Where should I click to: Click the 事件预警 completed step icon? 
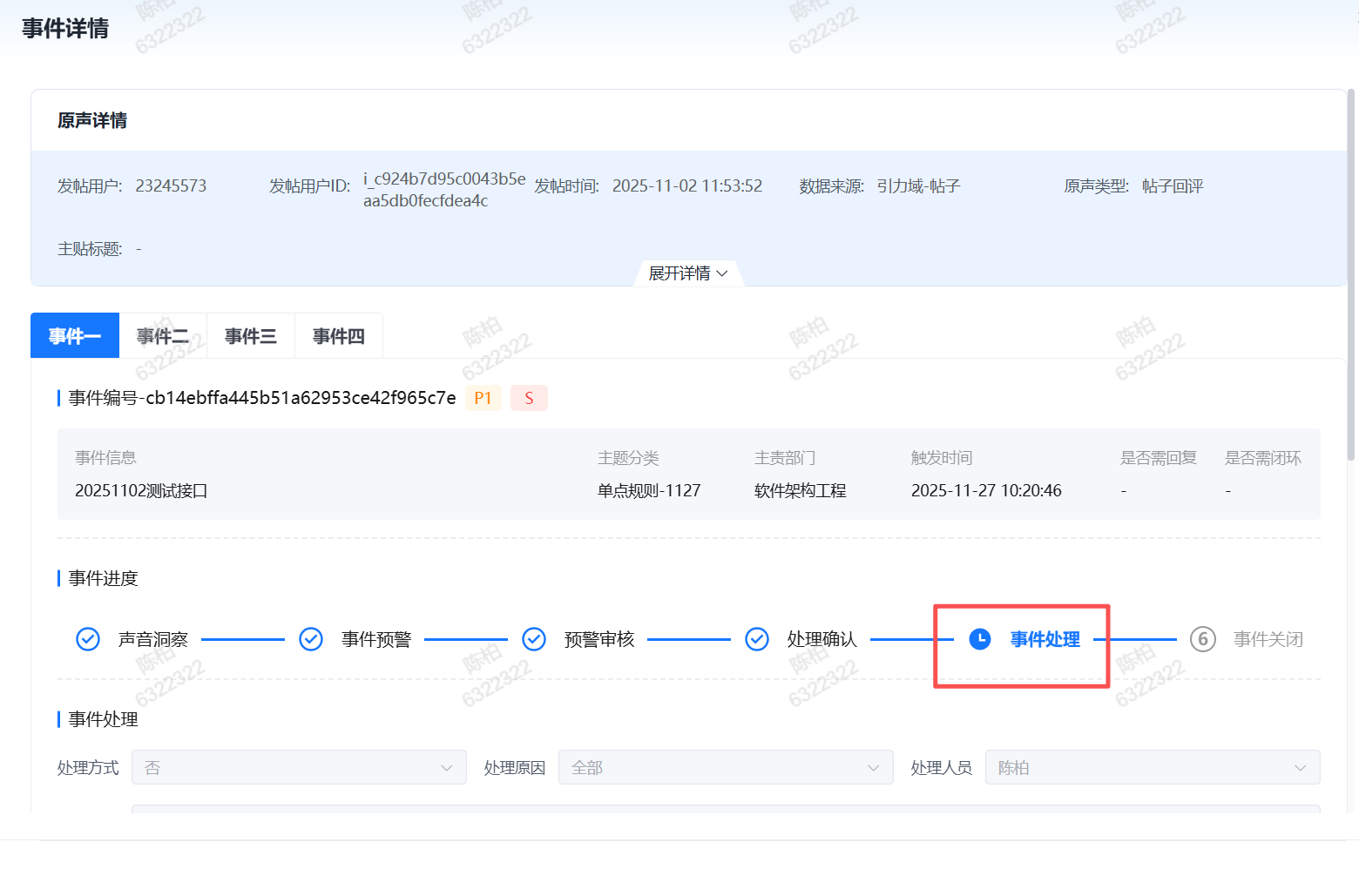[x=311, y=639]
